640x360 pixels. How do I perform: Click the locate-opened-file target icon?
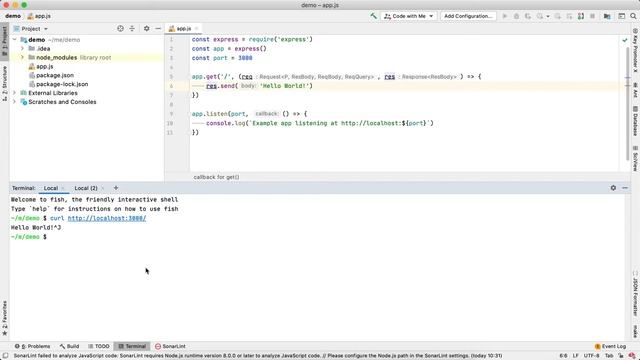(x=120, y=29)
